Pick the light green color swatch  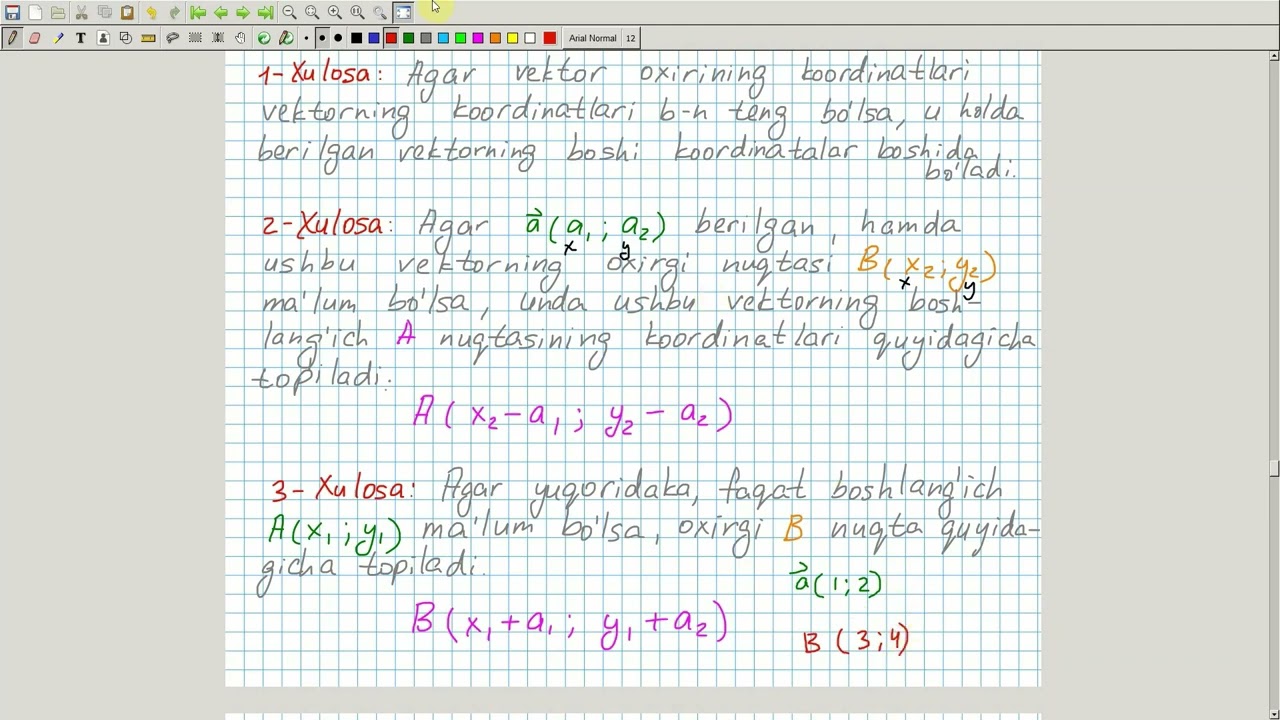[460, 38]
